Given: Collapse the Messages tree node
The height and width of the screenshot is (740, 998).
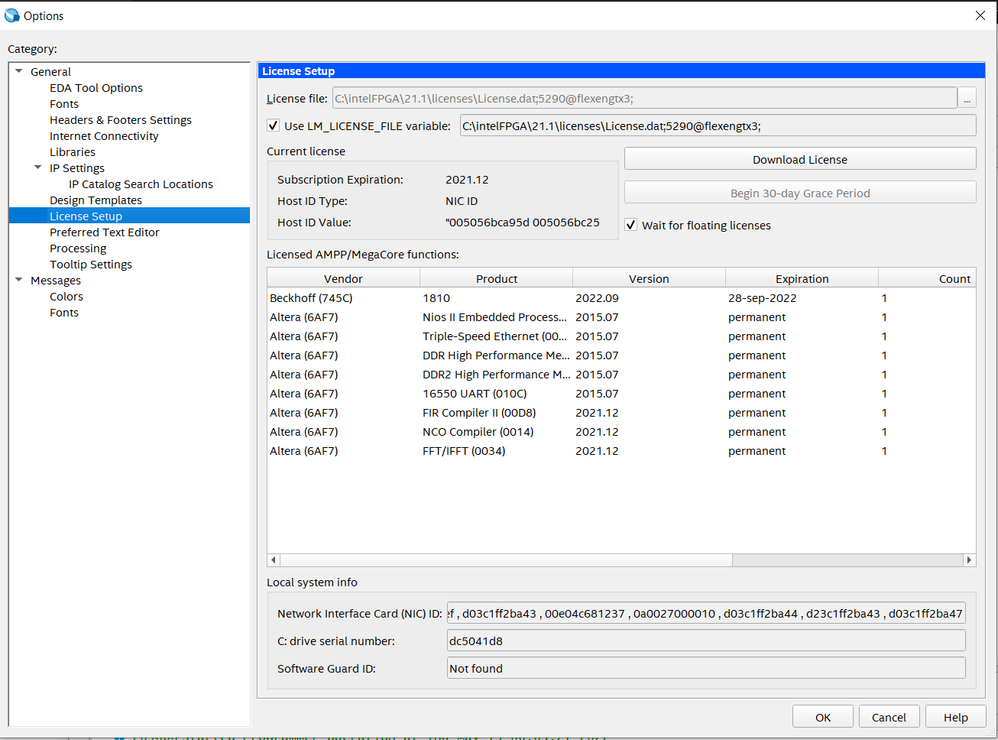Looking at the screenshot, I should pyautogui.click(x=19, y=281).
